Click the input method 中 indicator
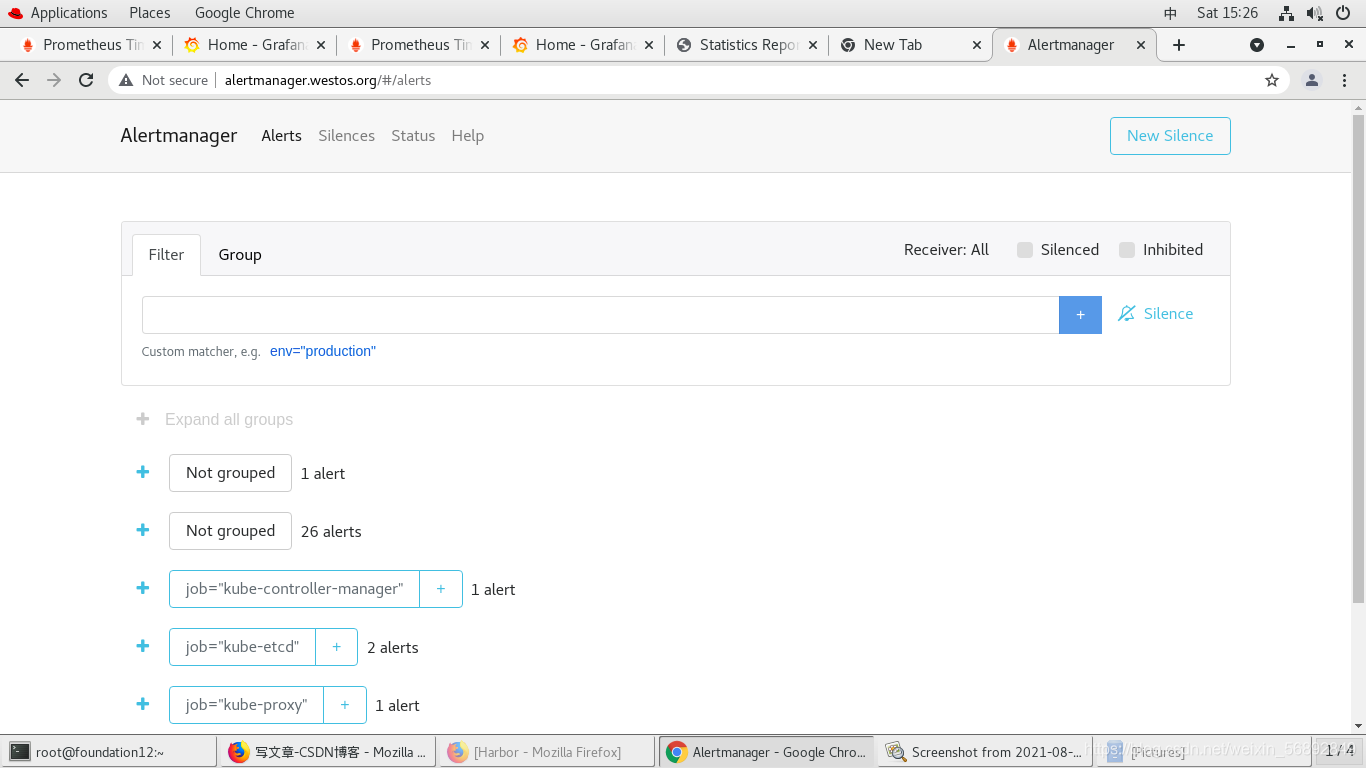Image resolution: width=1366 pixels, height=768 pixels. tap(1171, 13)
